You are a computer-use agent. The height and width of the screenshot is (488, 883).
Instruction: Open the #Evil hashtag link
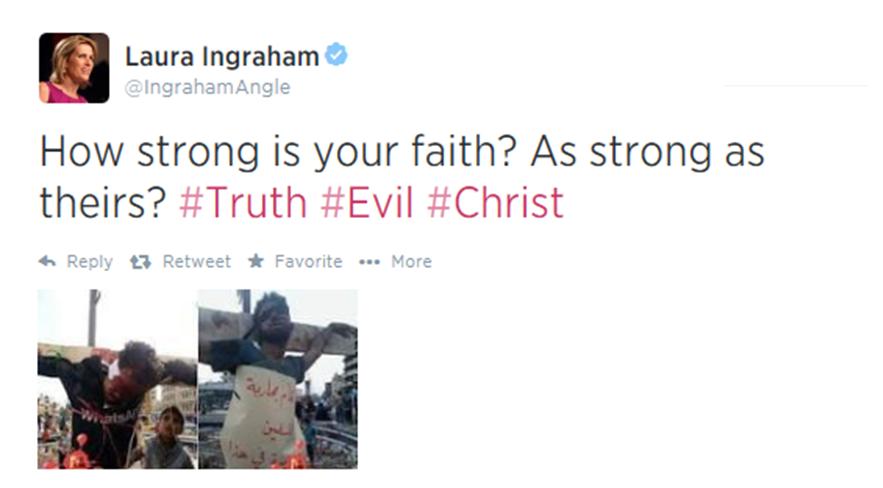pos(367,203)
